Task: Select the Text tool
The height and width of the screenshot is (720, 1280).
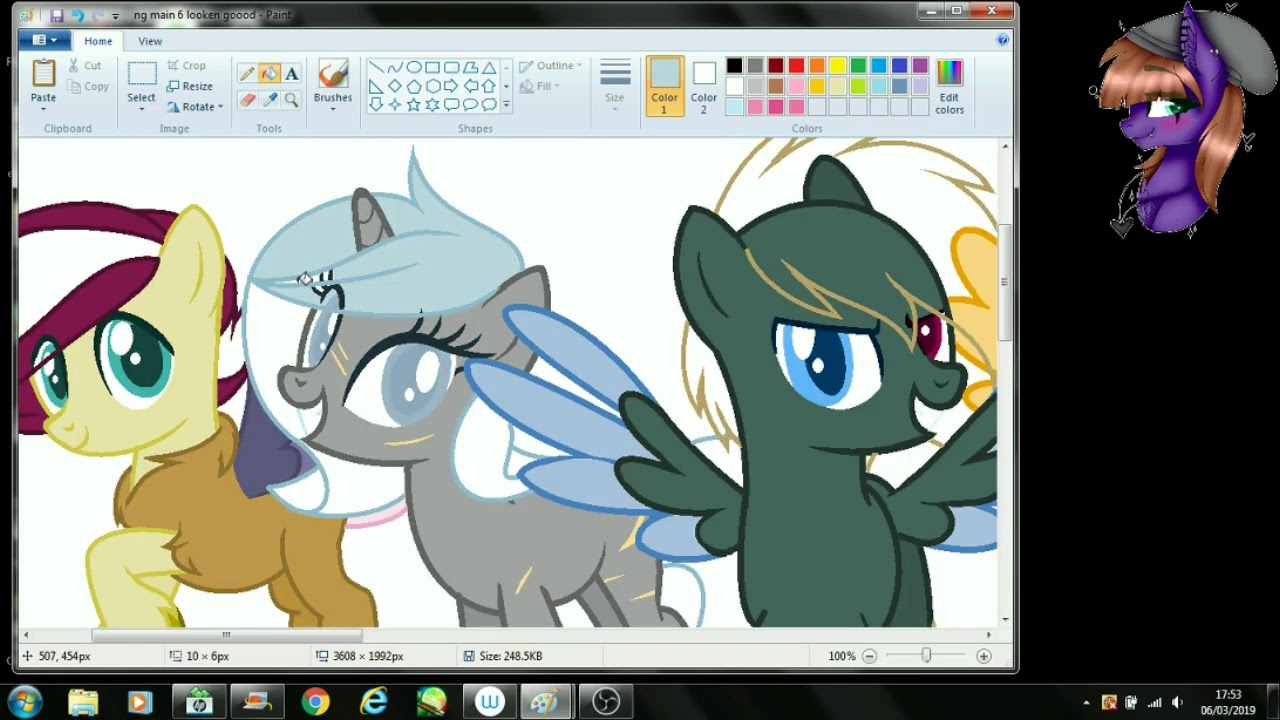Action: point(291,73)
